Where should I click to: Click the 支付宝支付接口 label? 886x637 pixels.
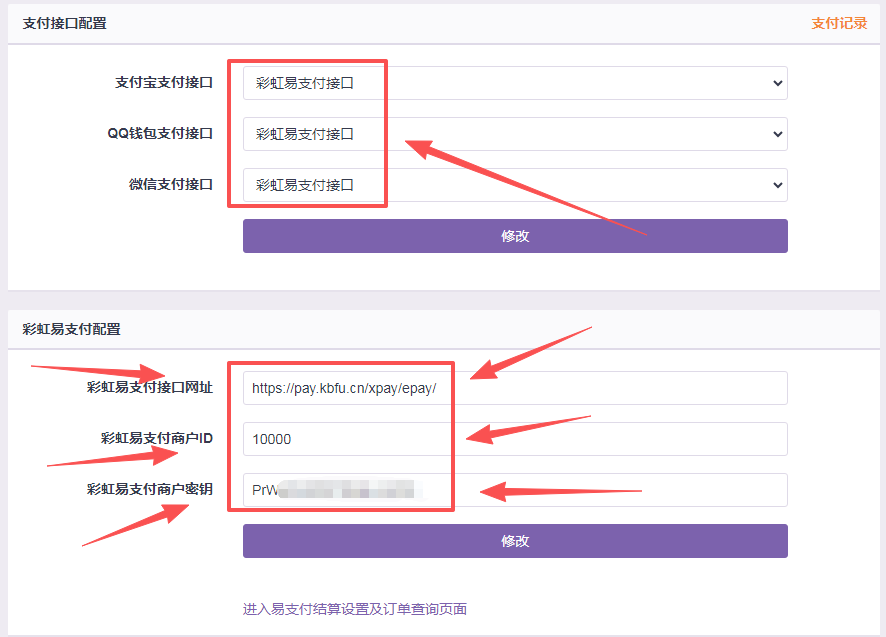164,83
